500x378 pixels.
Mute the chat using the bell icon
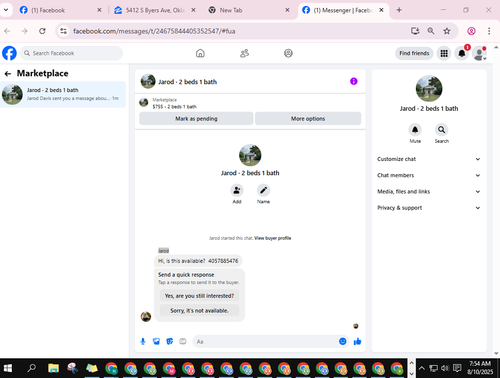click(x=415, y=130)
